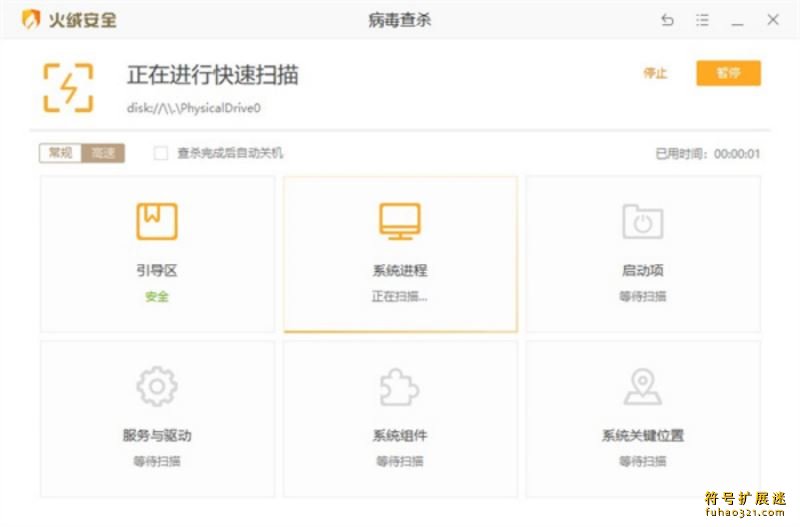Click 等待扫描 under 系统关键位置
Screen dimensions: 800x527
pyautogui.click(x=643, y=462)
